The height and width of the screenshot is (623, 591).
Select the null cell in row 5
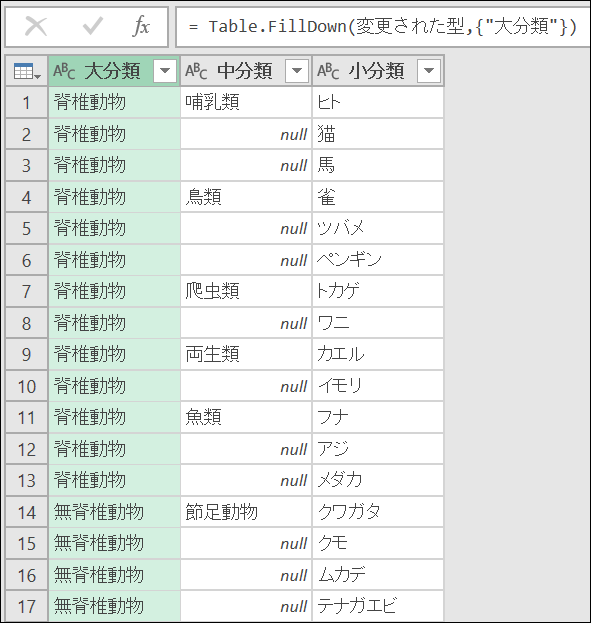[x=246, y=228]
